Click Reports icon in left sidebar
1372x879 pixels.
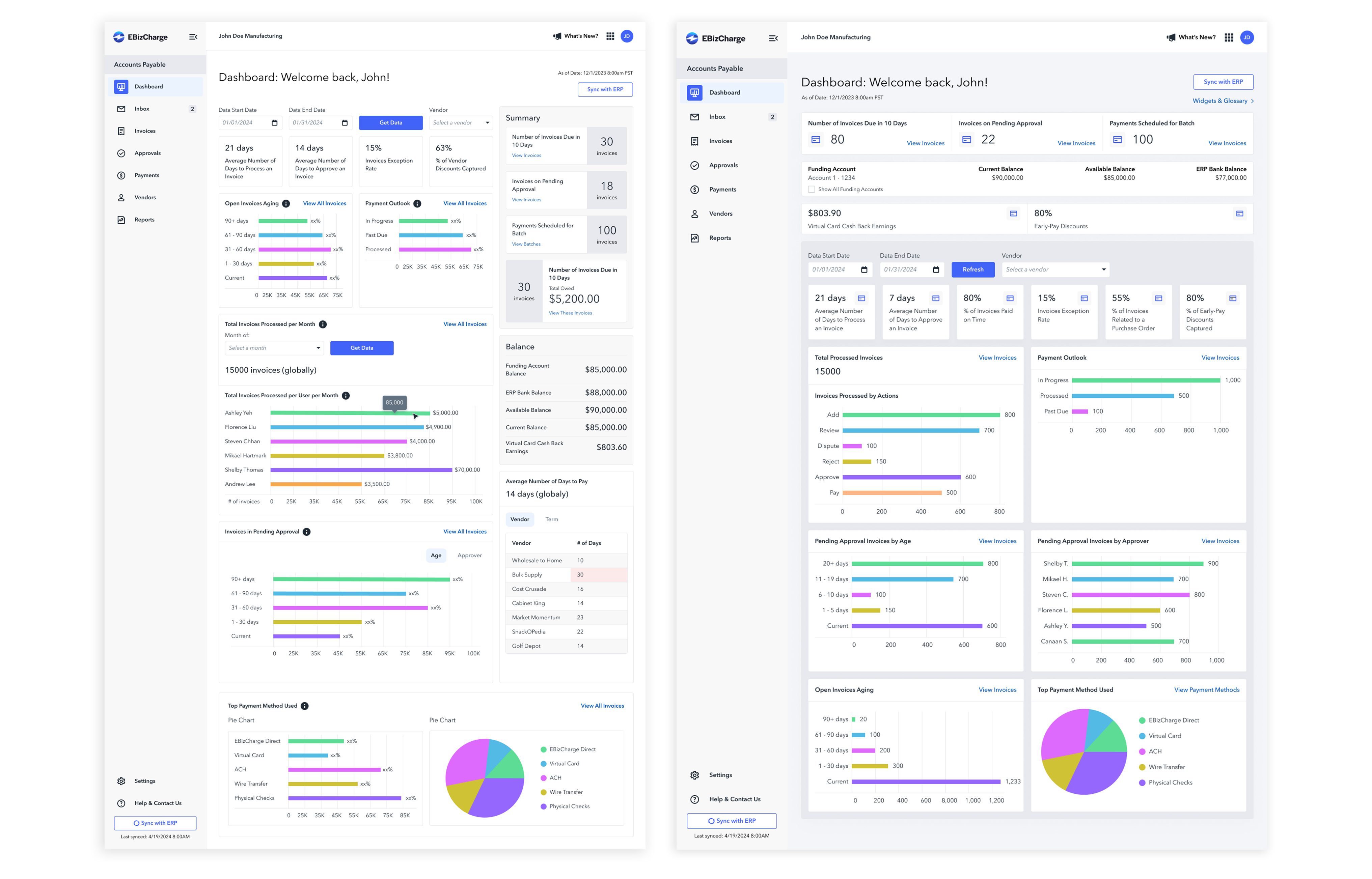click(121, 220)
